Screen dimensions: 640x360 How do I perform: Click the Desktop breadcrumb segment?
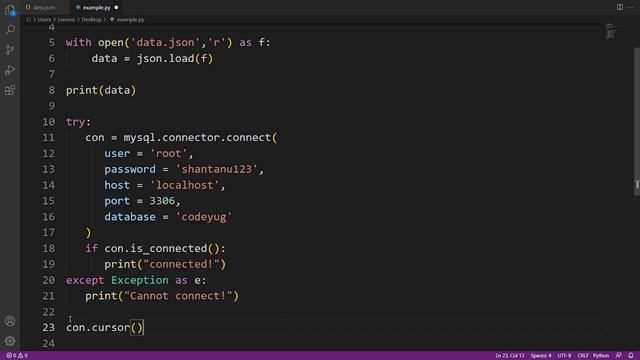[x=91, y=20]
